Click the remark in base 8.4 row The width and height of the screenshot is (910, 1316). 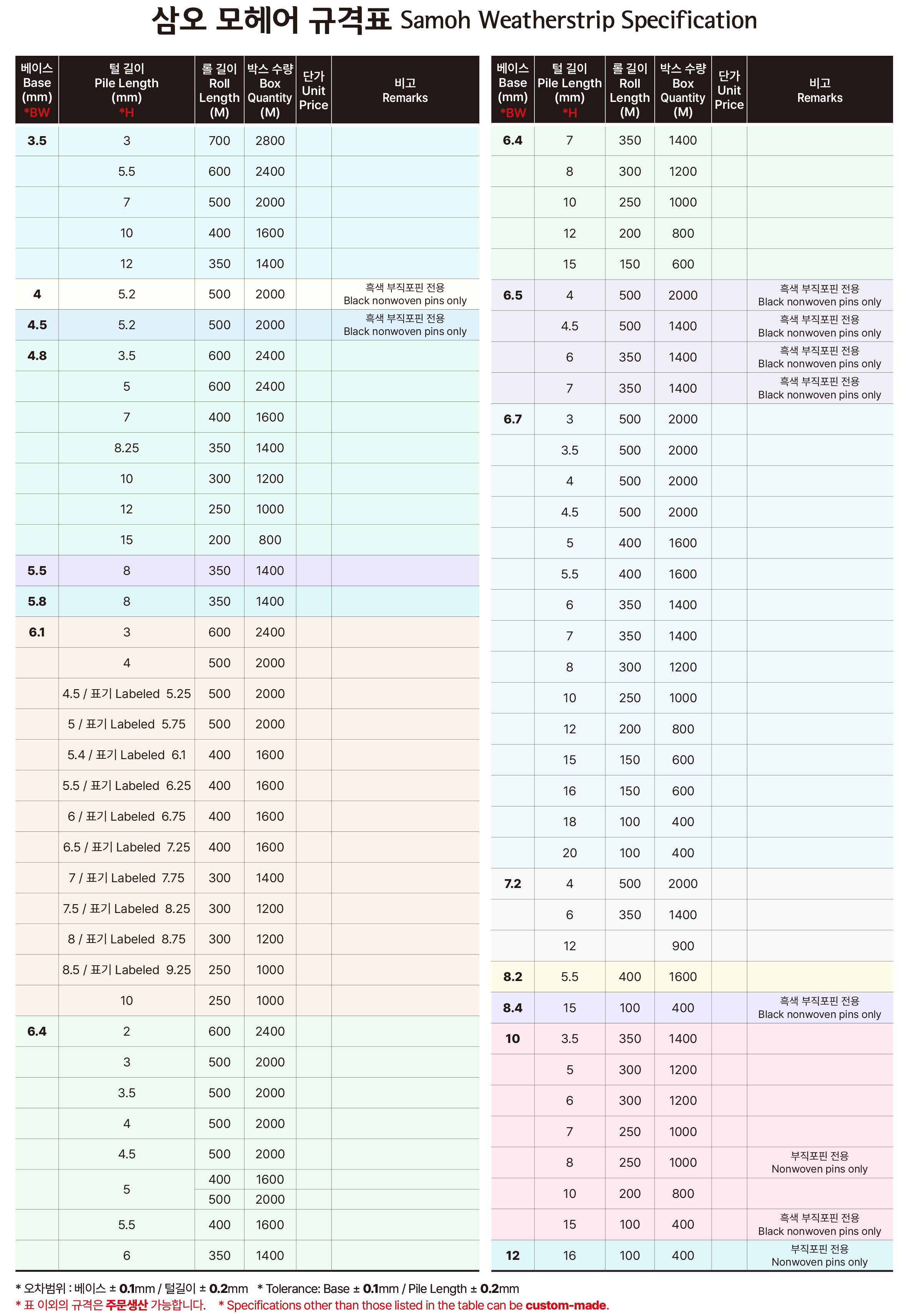819,1008
